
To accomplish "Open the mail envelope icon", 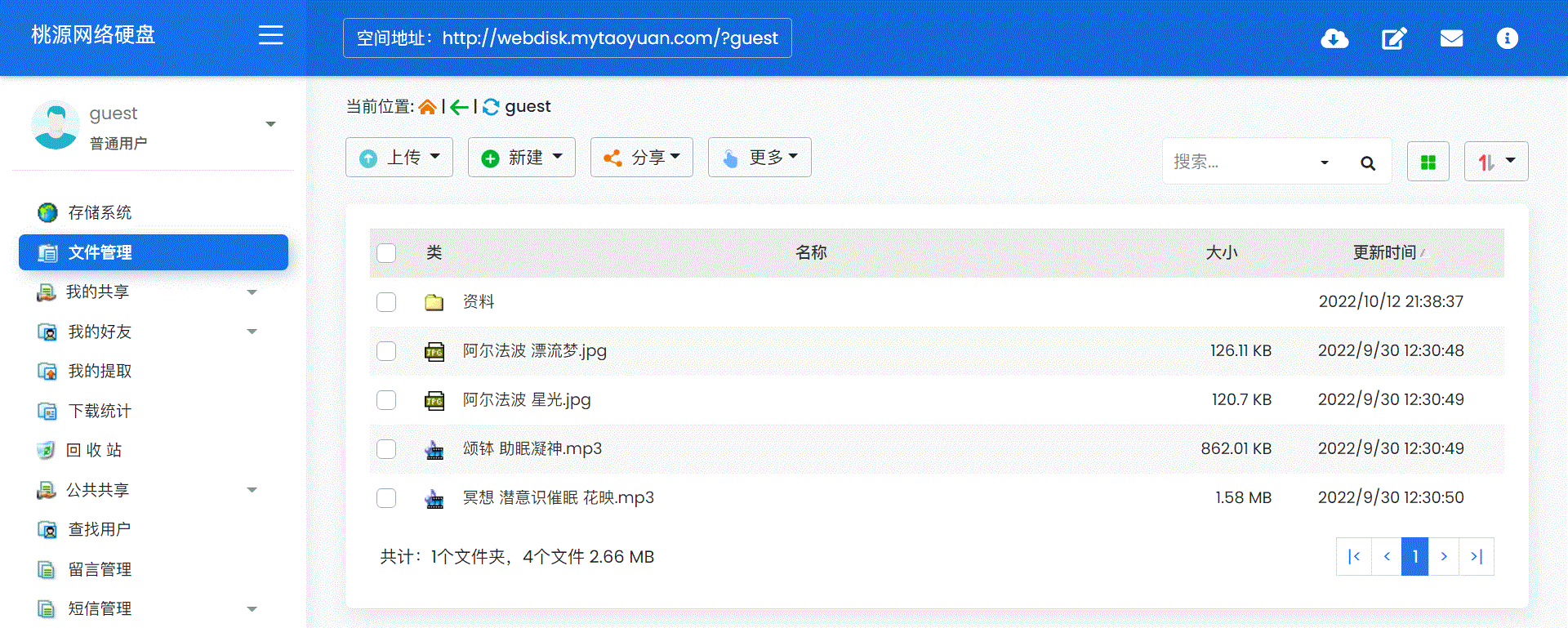I will point(1451,38).
